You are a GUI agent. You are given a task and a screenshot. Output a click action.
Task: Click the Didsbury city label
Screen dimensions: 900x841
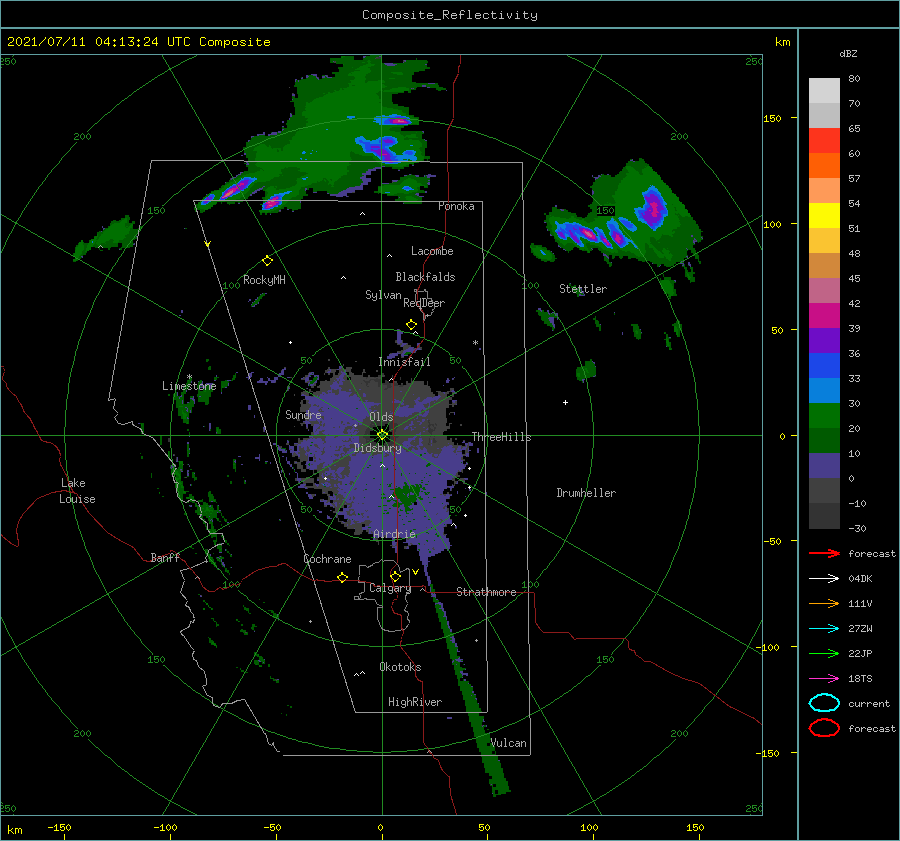378,448
